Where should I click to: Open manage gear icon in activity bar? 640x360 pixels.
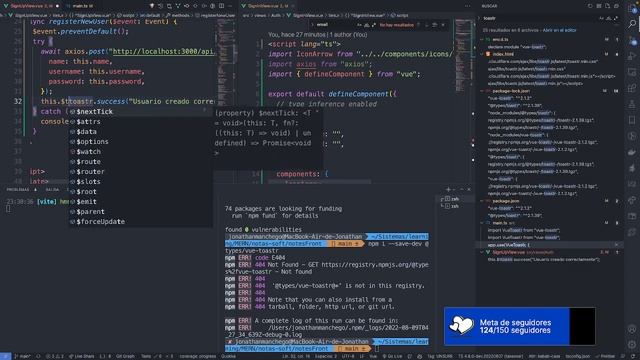632,344
